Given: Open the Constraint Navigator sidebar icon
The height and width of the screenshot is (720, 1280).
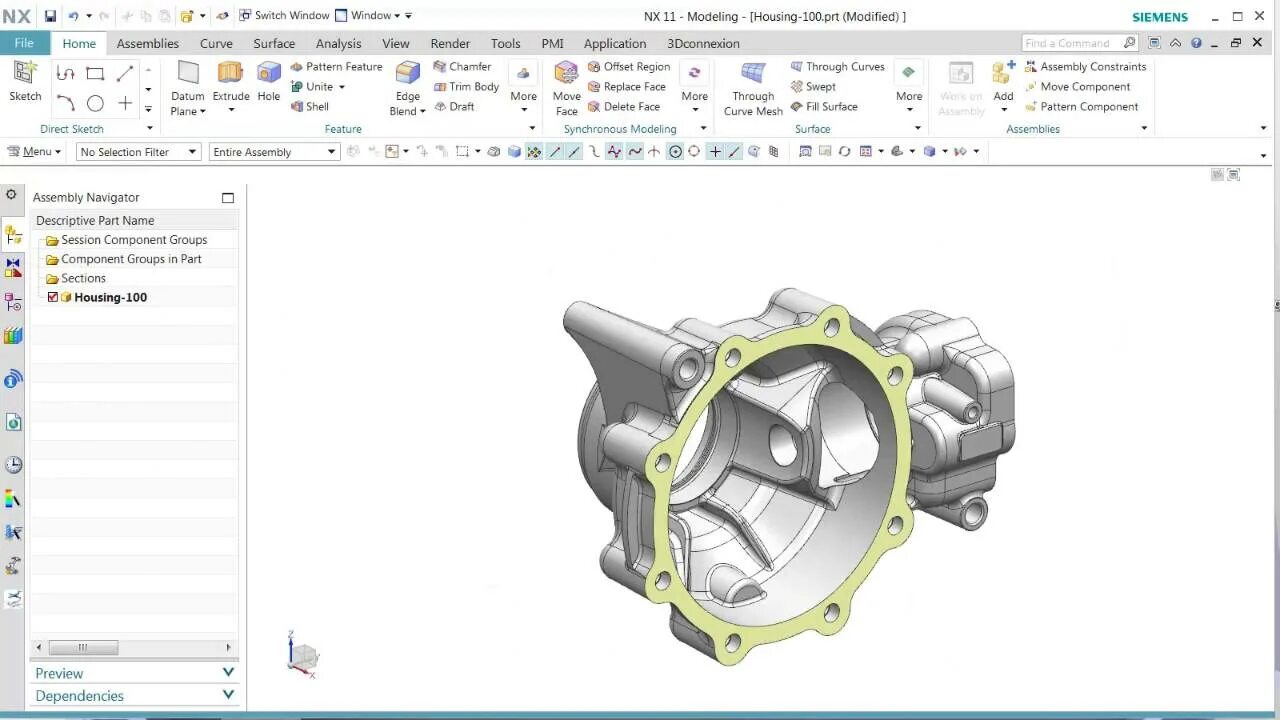Looking at the screenshot, I should coord(13,268).
